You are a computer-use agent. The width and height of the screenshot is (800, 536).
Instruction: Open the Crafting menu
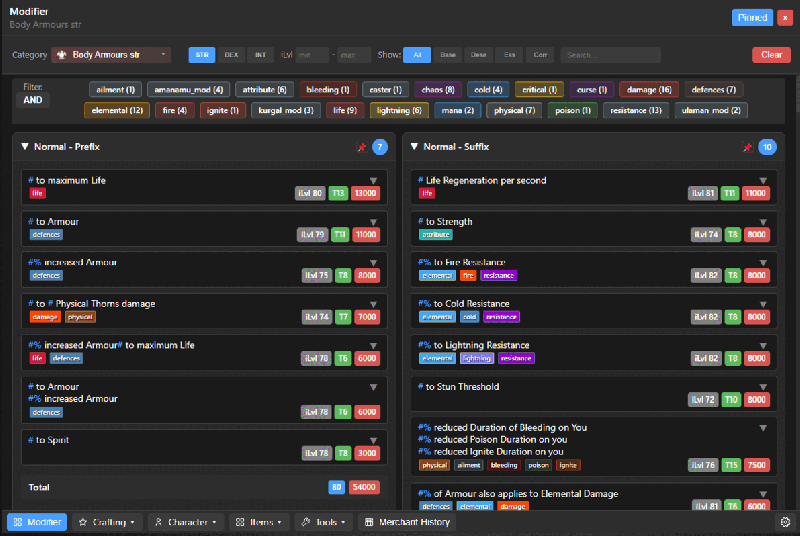click(x=108, y=522)
